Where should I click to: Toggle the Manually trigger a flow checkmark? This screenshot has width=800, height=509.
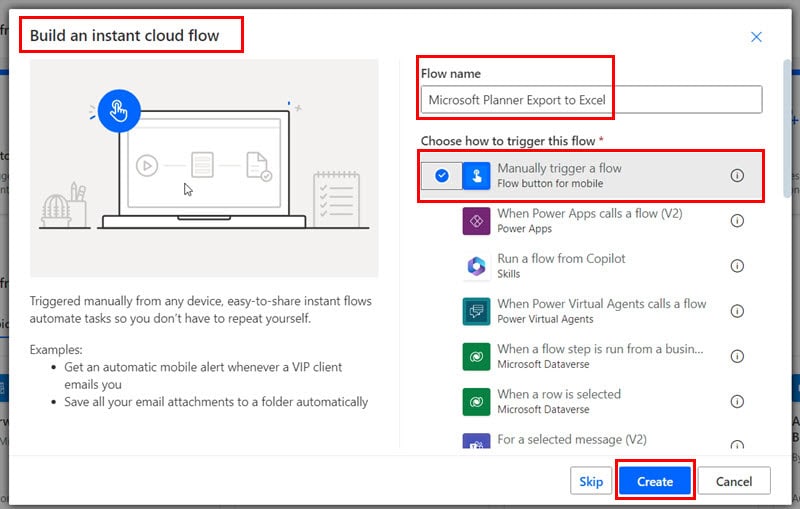tap(442, 175)
